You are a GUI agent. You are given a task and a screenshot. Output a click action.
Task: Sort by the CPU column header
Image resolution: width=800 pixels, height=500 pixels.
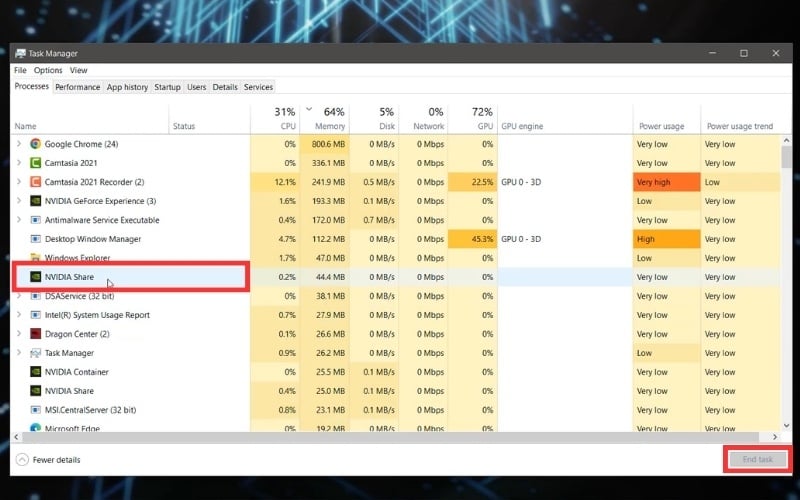pos(275,119)
